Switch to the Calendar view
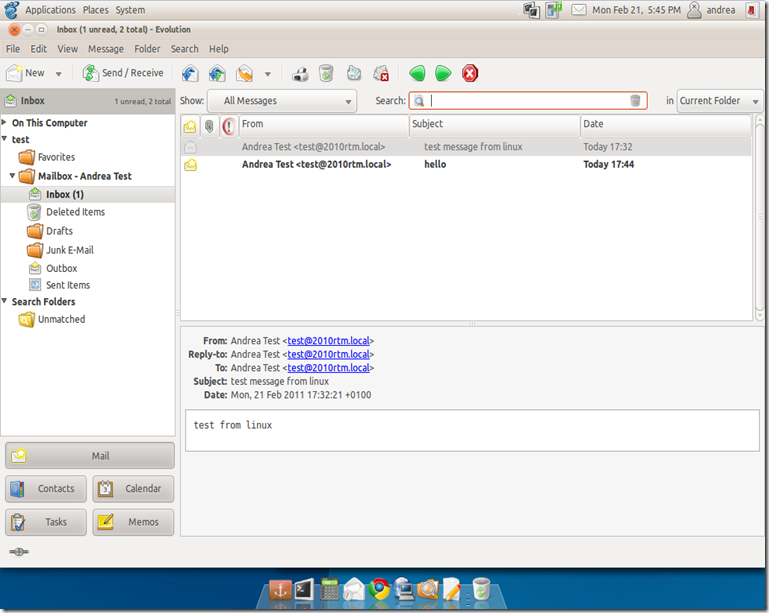This screenshot has height=613, width=769. click(x=133, y=489)
